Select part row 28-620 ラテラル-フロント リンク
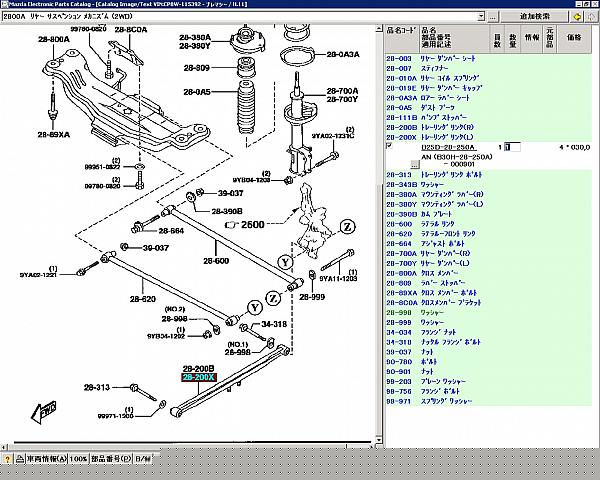This screenshot has width=600, height=480. pyautogui.click(x=488, y=234)
